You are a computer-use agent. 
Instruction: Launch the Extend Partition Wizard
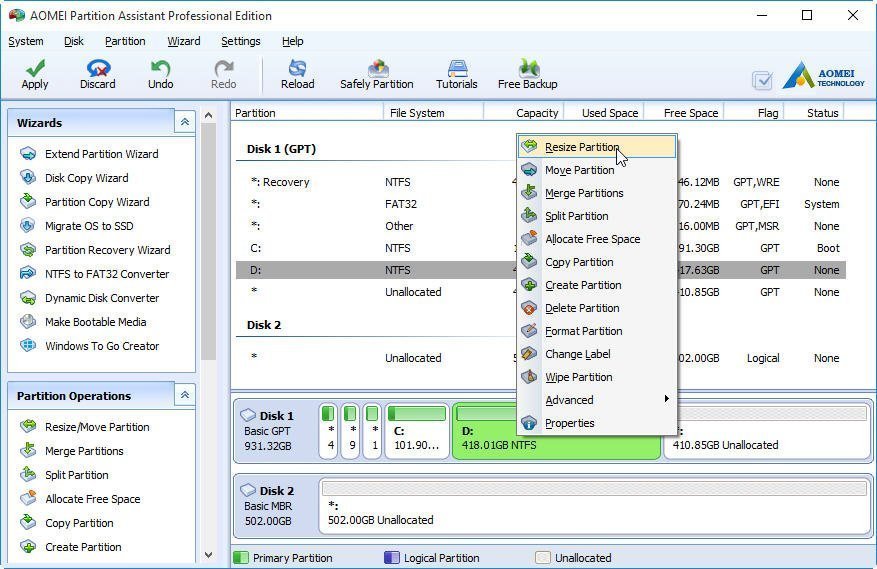(101, 154)
